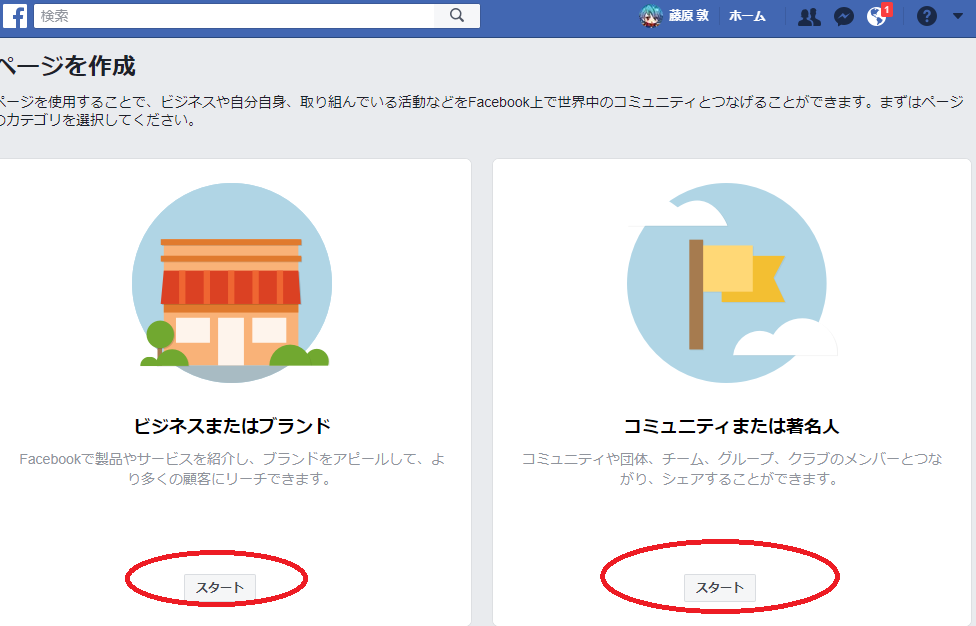This screenshot has height=626, width=976.
Task: Select the ビジネスまたはブランド heading
Action: coord(232,426)
